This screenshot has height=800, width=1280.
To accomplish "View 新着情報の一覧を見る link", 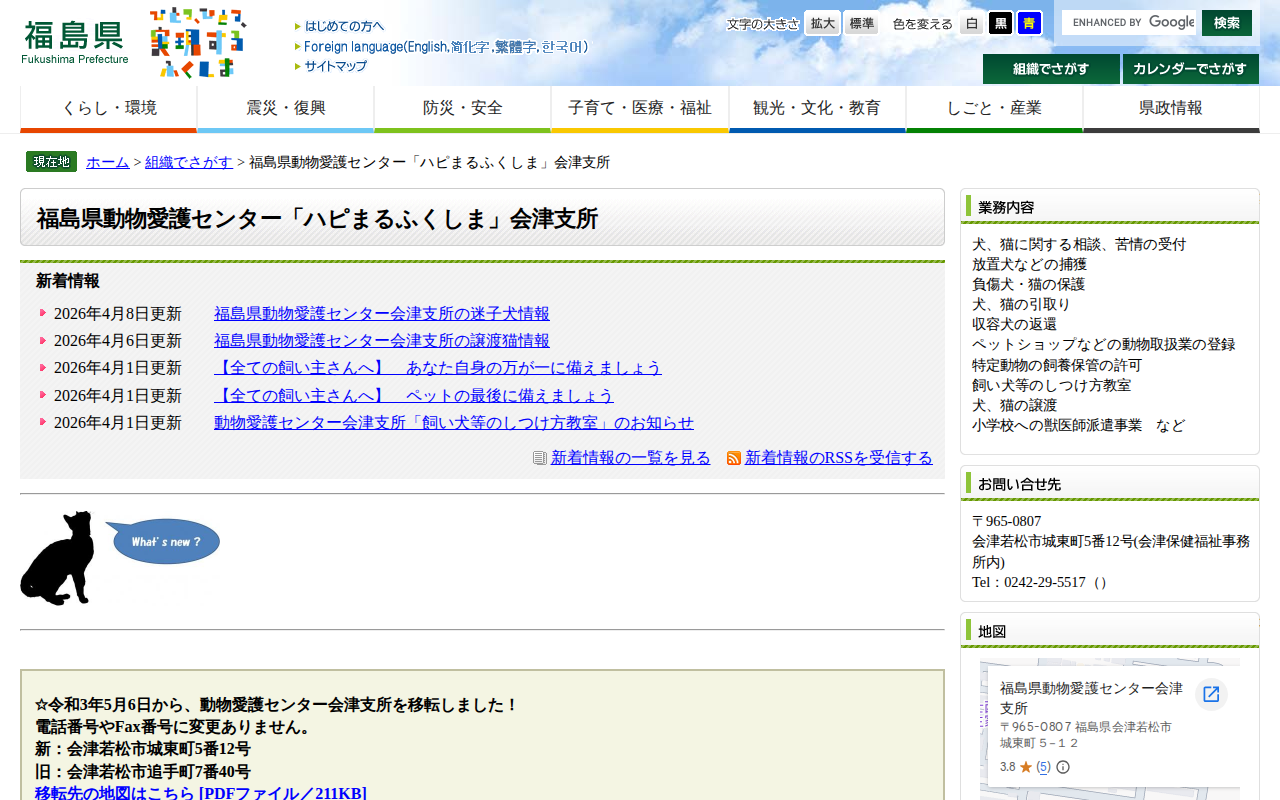I will tap(631, 458).
